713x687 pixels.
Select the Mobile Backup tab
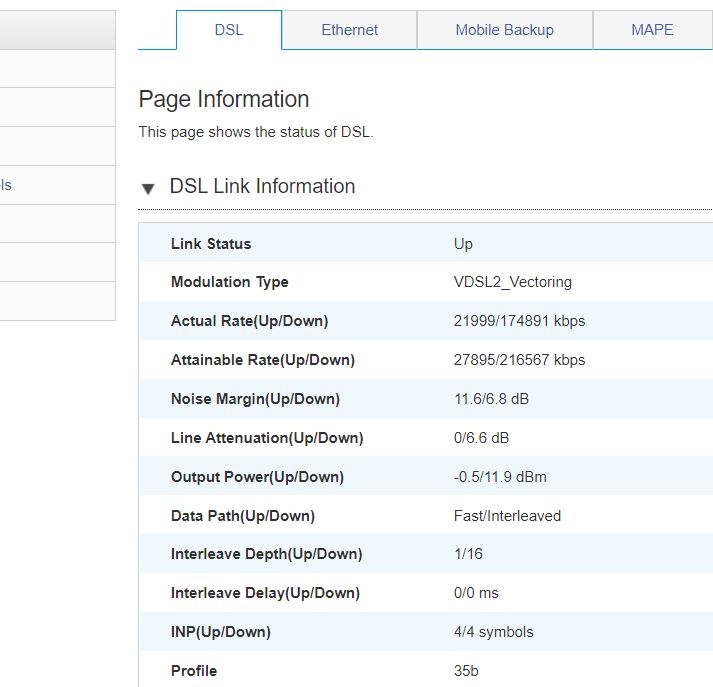pos(504,30)
